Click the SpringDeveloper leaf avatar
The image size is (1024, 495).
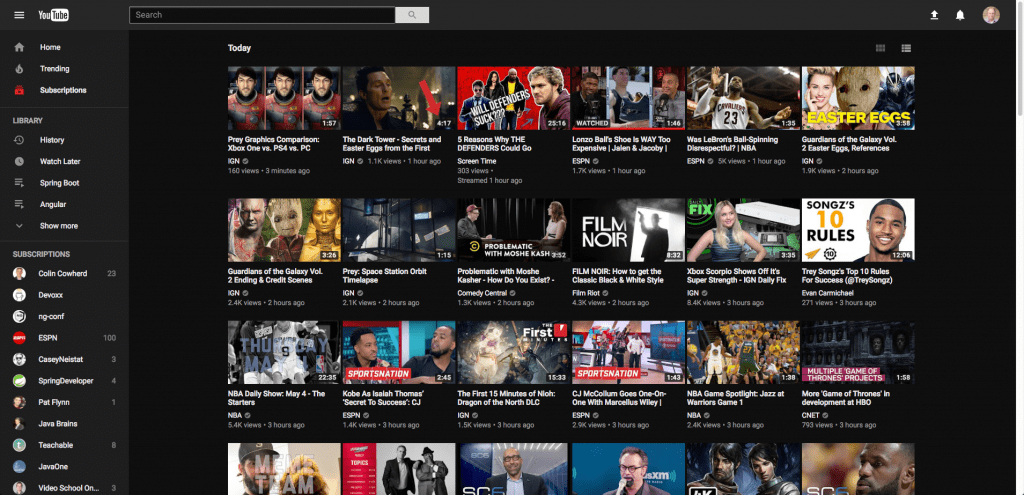[x=20, y=381]
